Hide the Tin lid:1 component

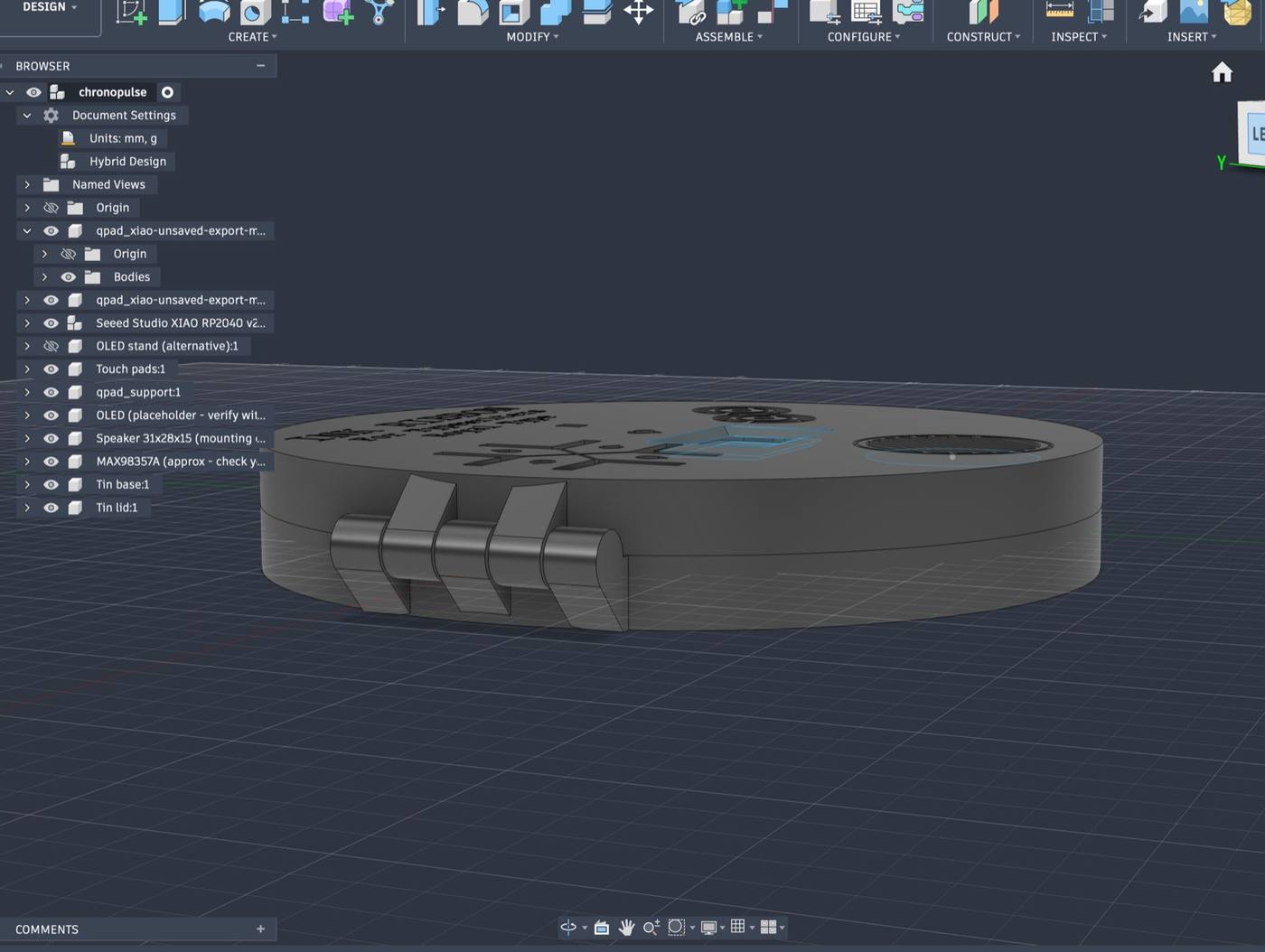pos(51,508)
